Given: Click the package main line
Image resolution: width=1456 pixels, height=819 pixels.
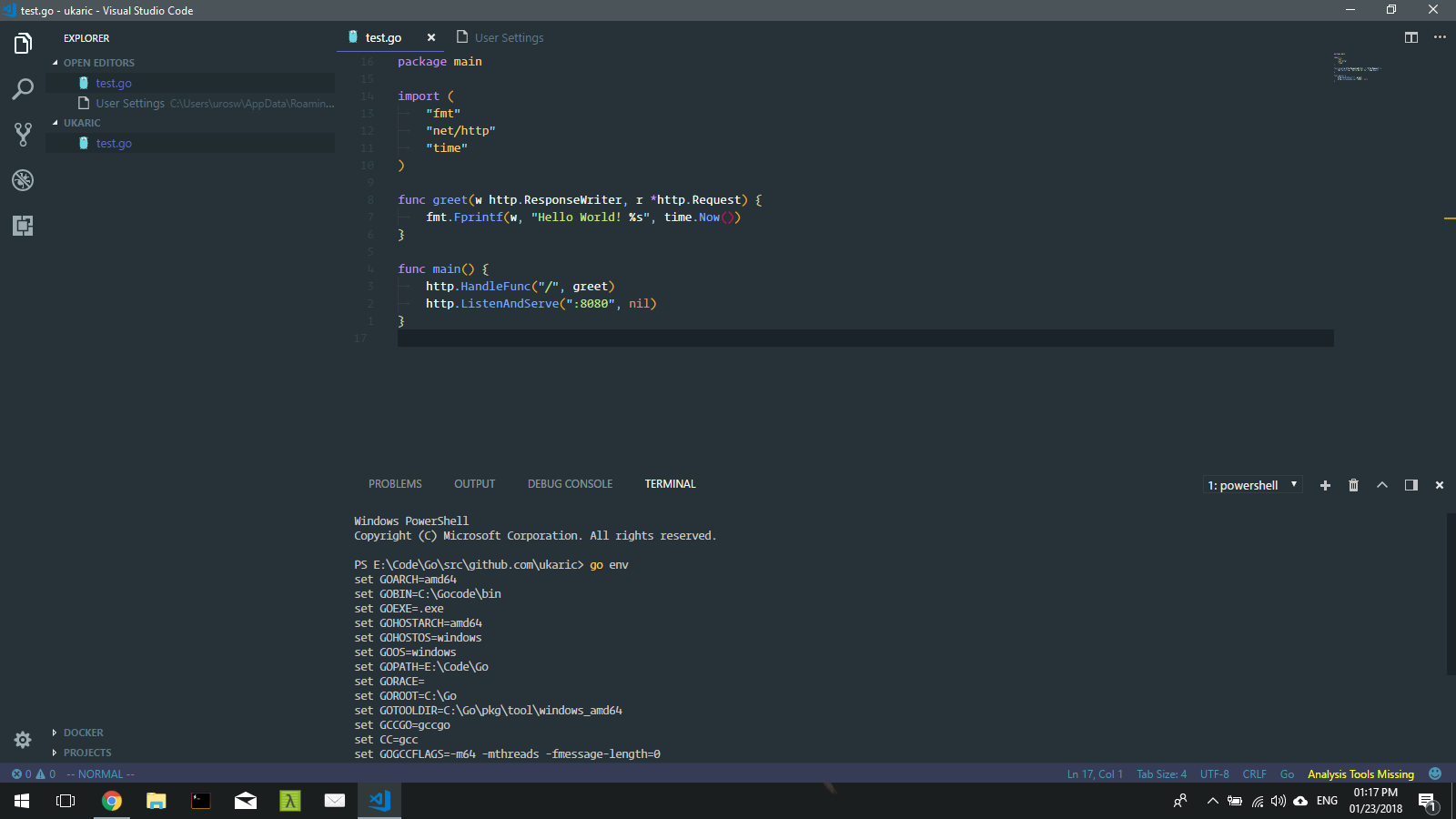Looking at the screenshot, I should [440, 61].
